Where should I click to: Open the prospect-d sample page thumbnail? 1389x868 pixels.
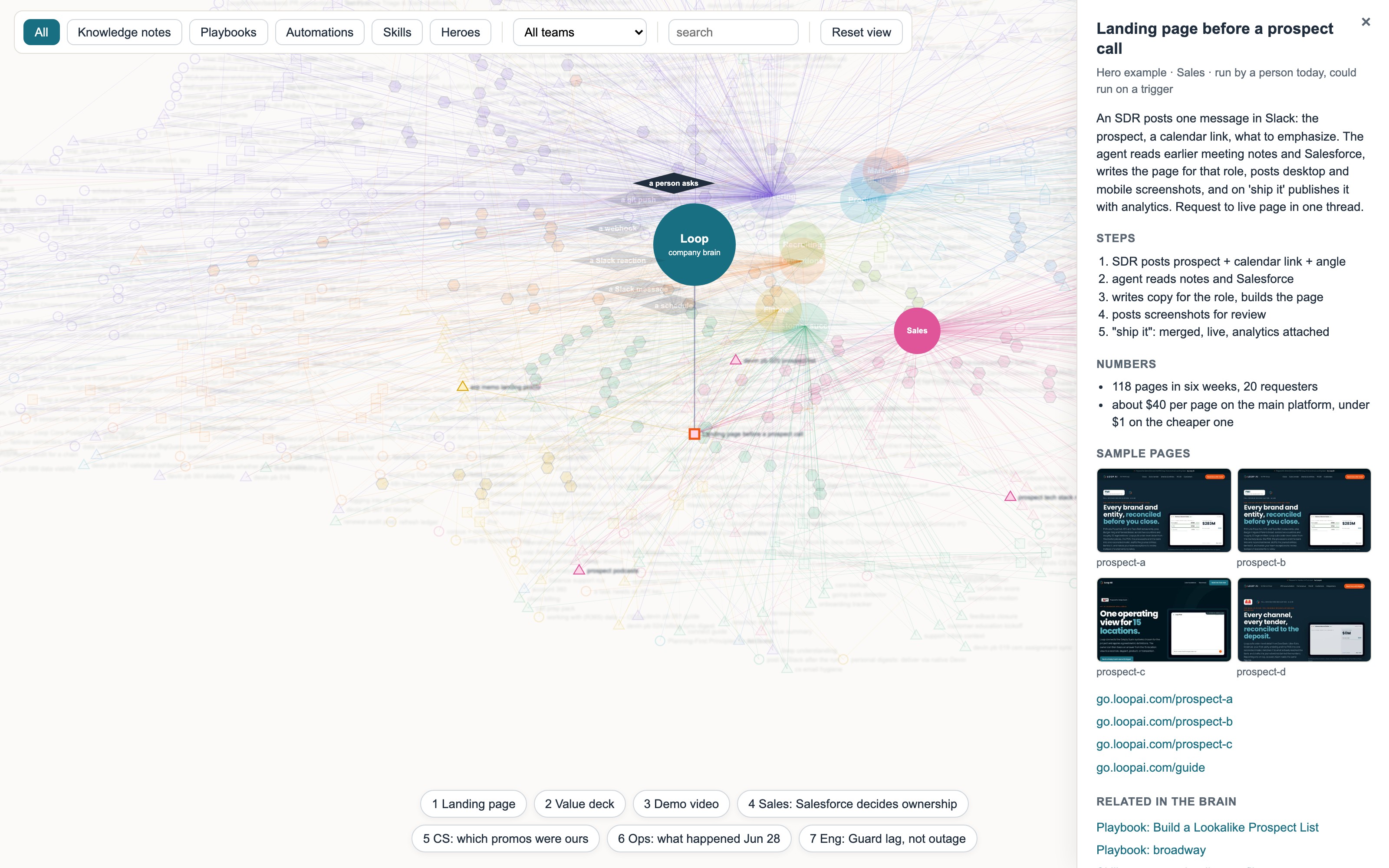(1303, 619)
